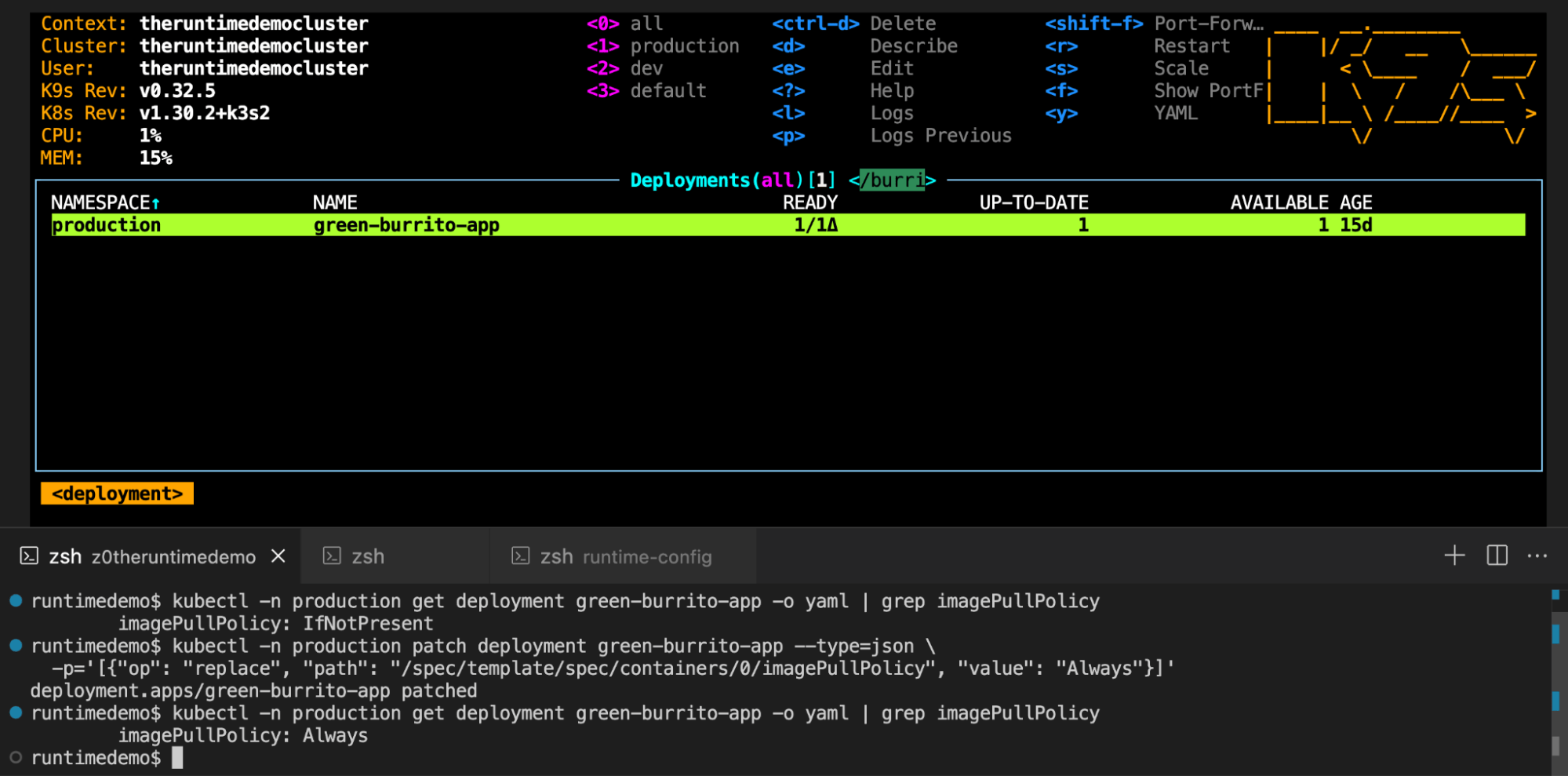The width and height of the screenshot is (1568, 776).
Task: Click 'deployment.apps/green-burrito-app patched' output
Action: pos(253,690)
